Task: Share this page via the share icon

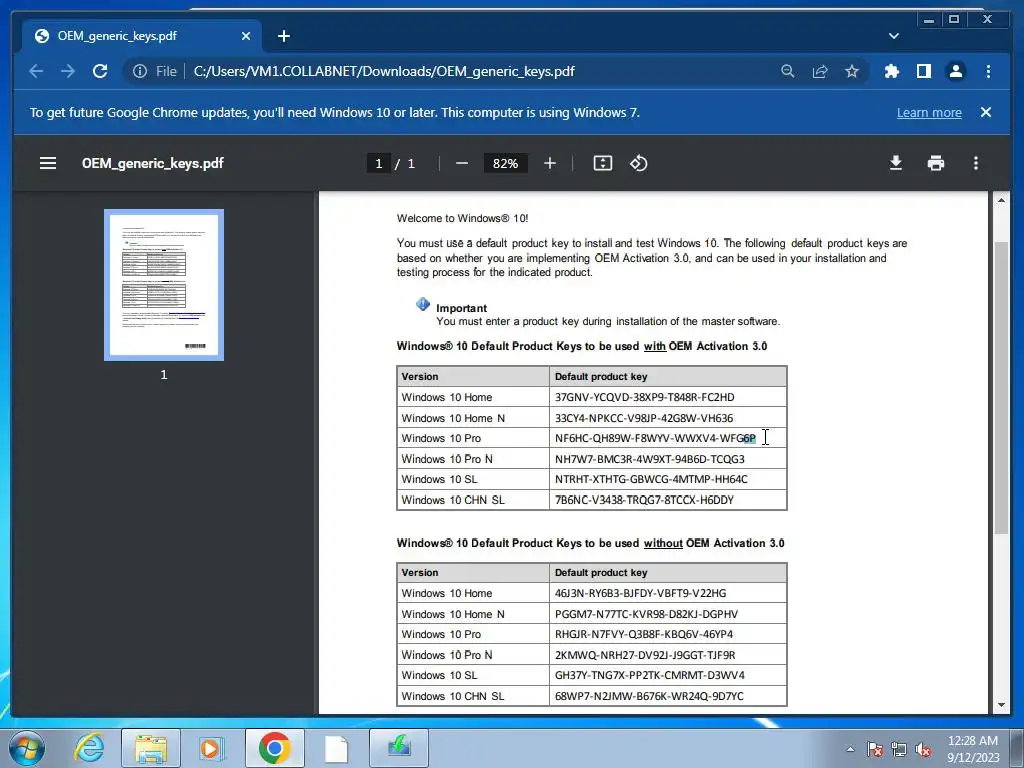Action: tap(820, 71)
